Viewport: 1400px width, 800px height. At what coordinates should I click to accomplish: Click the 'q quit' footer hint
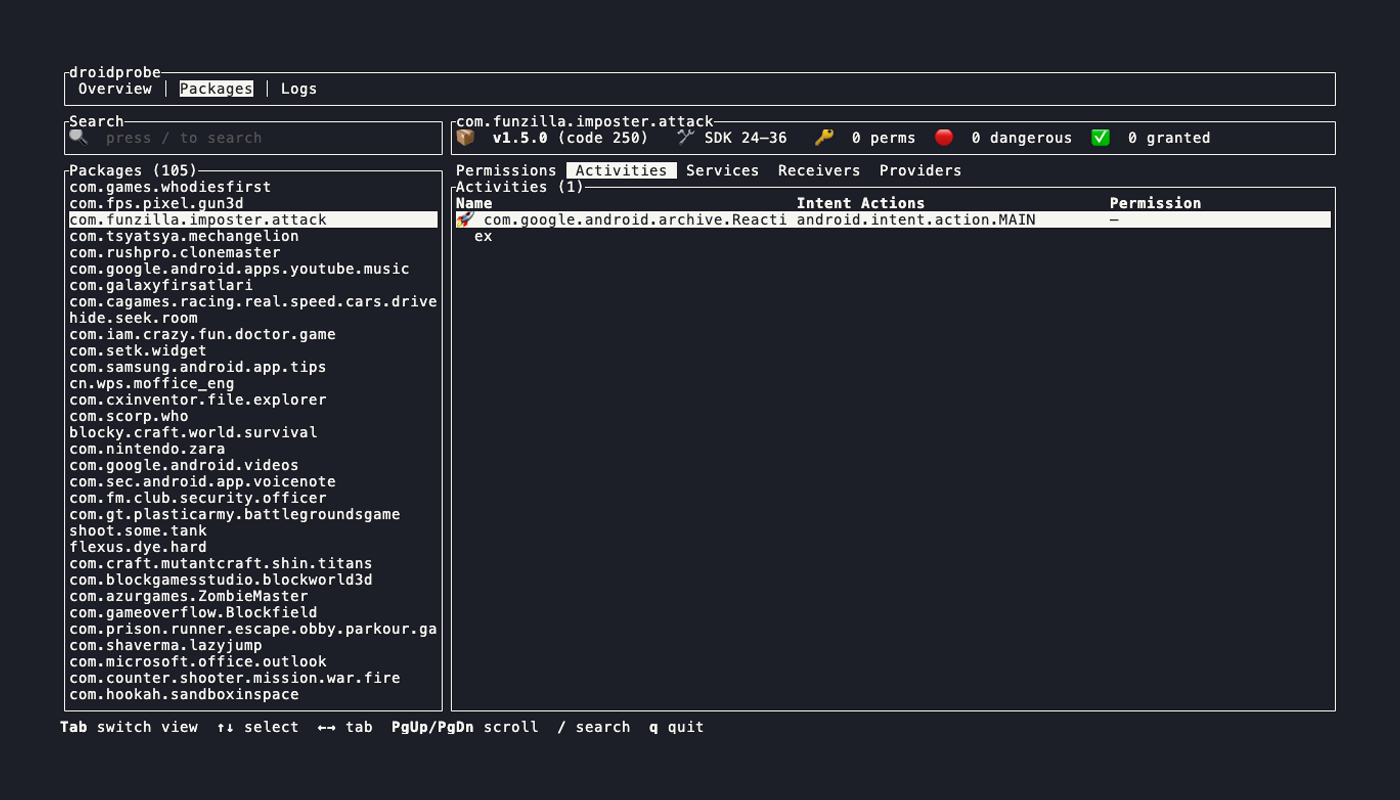pyautogui.click(x=676, y=727)
